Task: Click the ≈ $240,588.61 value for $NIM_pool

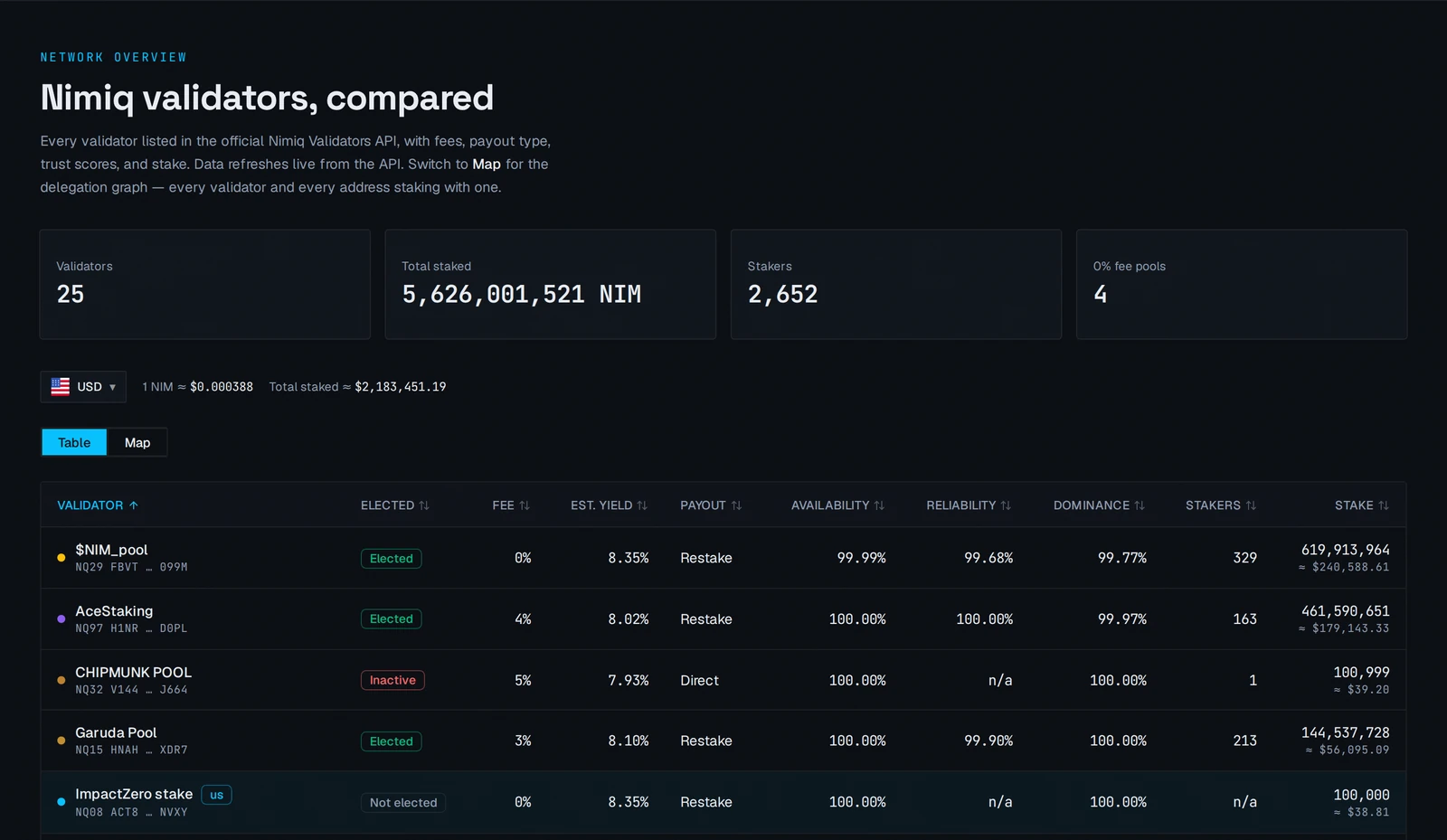Action: 1344,567
